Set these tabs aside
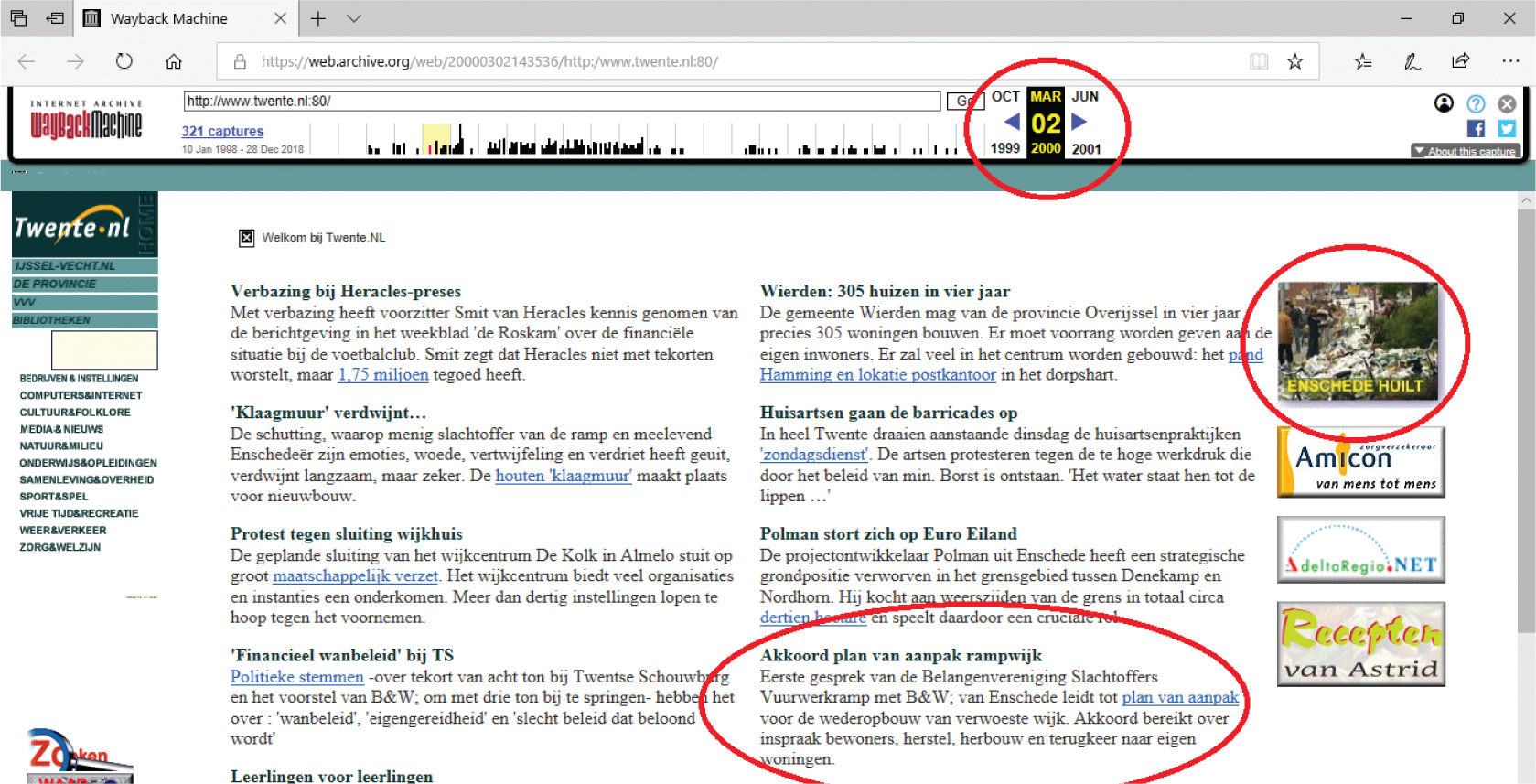Screen dimensions: 1536x784 coord(56,18)
